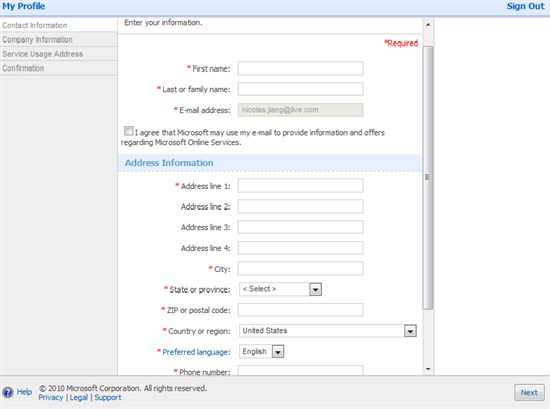This screenshot has height=409, width=550.
Task: Open the Privacy link
Action: pos(51,397)
